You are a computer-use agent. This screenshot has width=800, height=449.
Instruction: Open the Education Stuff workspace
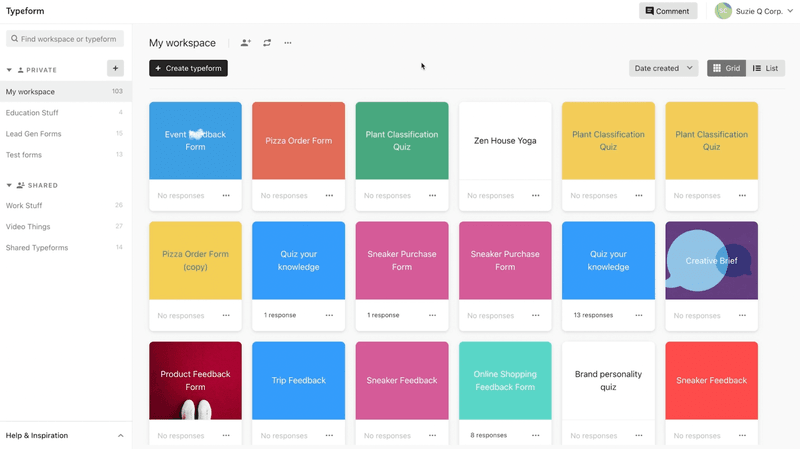click(66, 113)
